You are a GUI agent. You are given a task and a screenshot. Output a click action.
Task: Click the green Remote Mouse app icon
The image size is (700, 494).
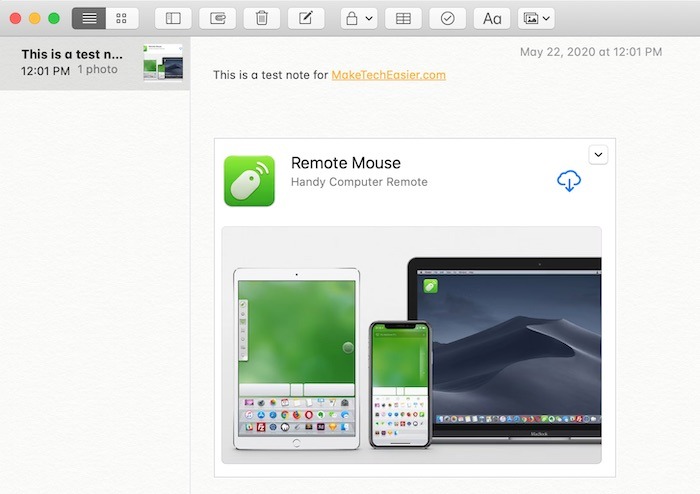[x=249, y=181]
